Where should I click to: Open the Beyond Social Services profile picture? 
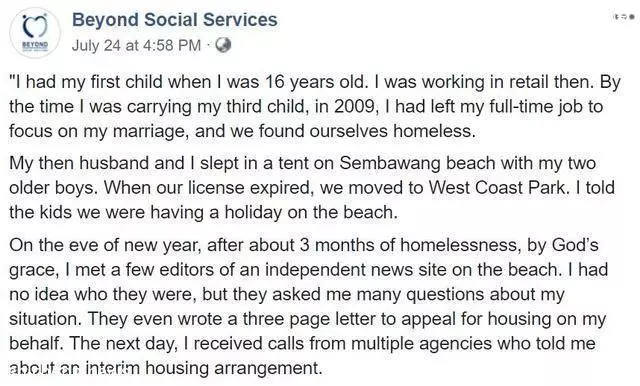click(35, 33)
